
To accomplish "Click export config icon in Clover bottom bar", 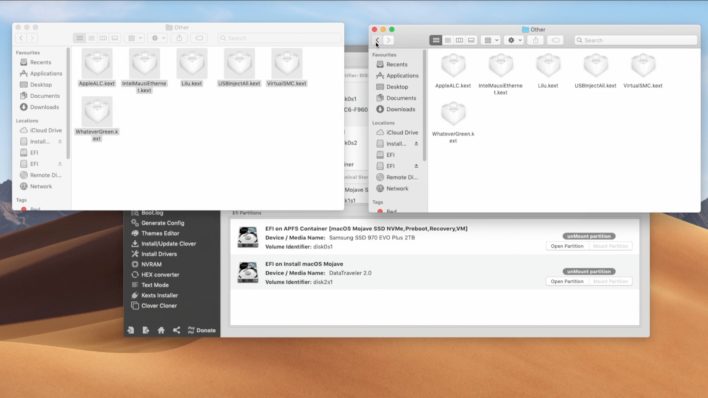I will (146, 331).
